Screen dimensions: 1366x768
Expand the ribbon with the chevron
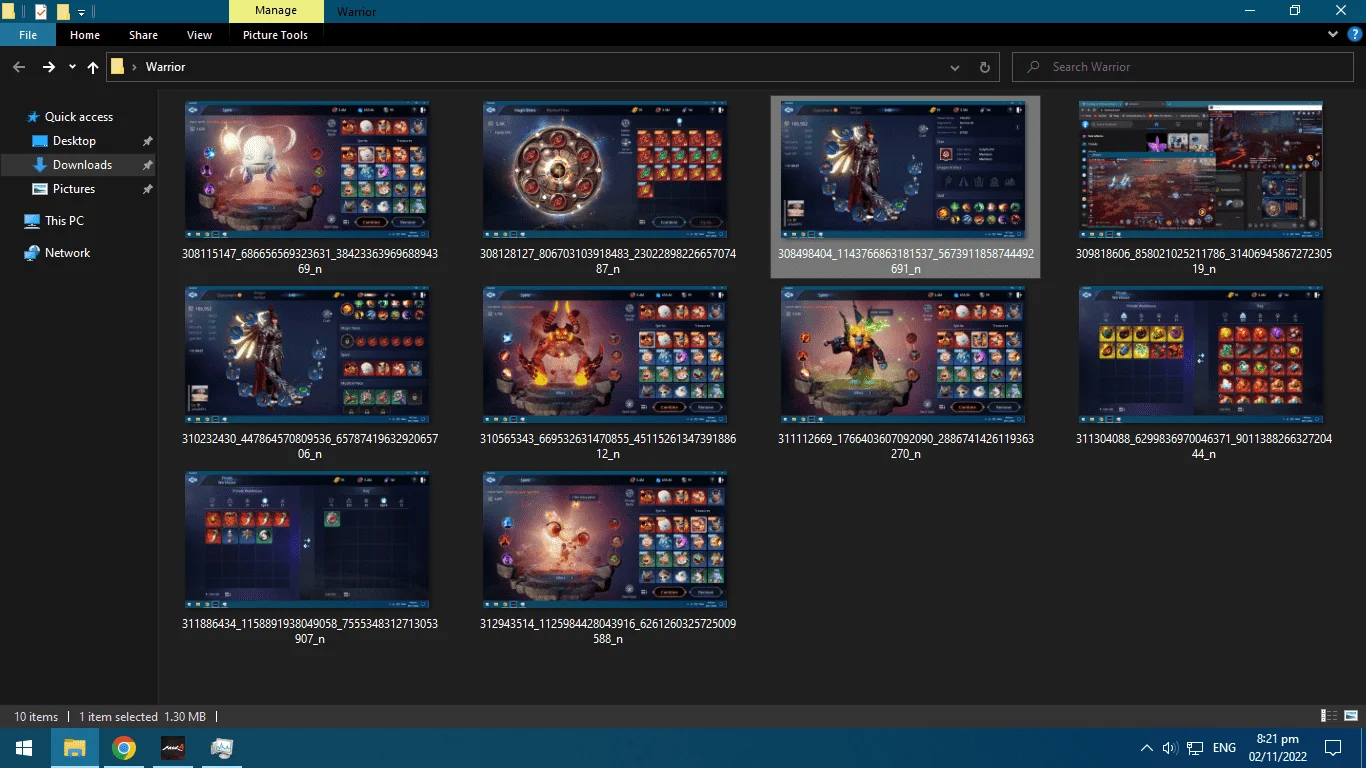tap(1333, 34)
